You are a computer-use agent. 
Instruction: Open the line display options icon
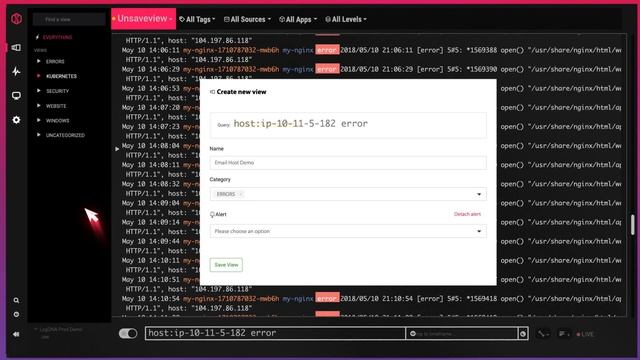(564, 334)
